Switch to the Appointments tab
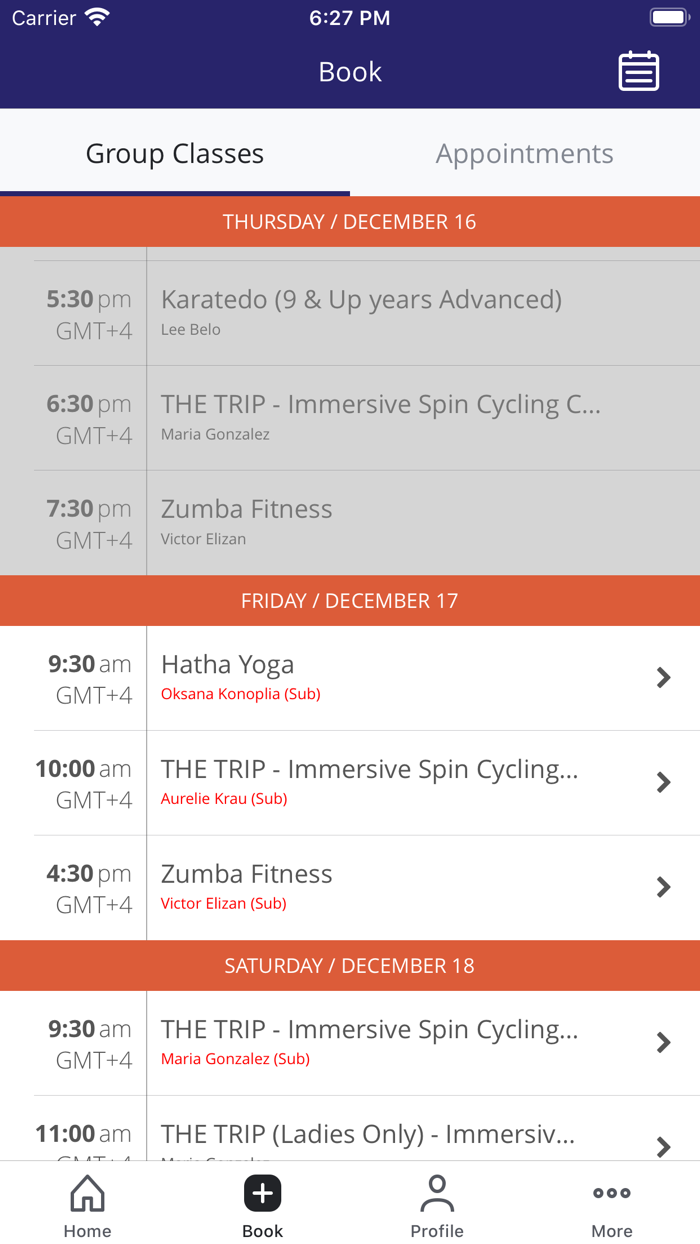Viewport: 700px width, 1244px height. point(524,154)
